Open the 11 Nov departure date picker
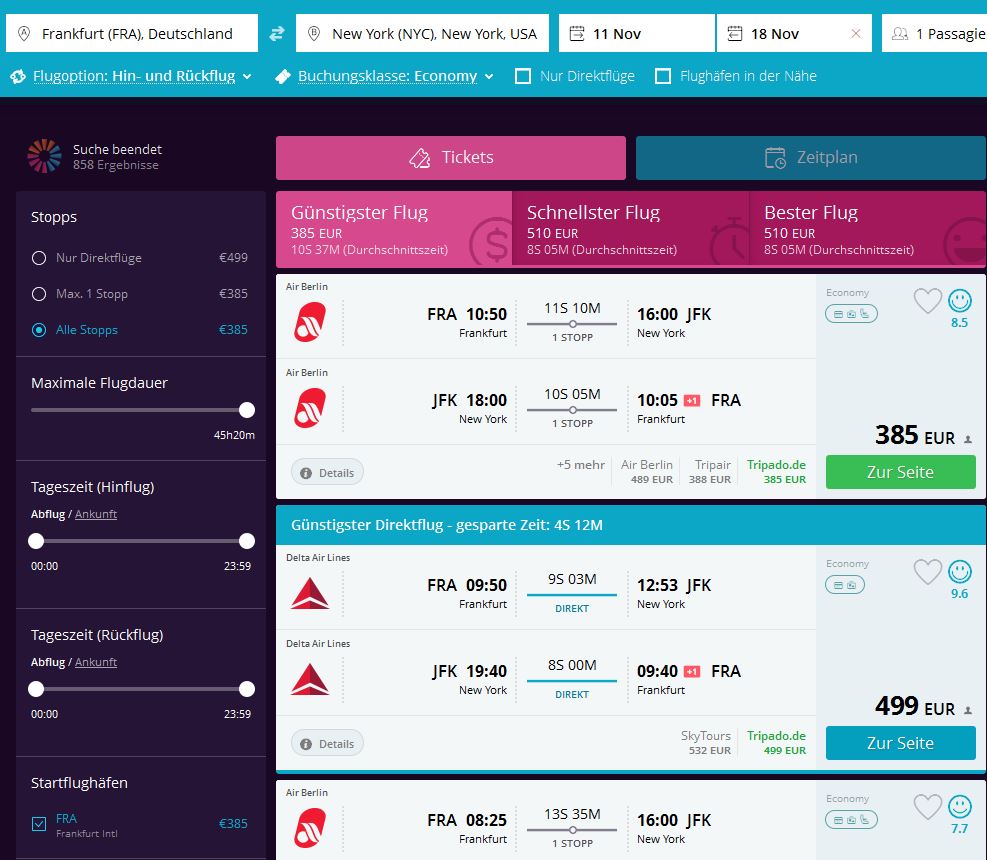This screenshot has height=860, width=987. (x=636, y=33)
